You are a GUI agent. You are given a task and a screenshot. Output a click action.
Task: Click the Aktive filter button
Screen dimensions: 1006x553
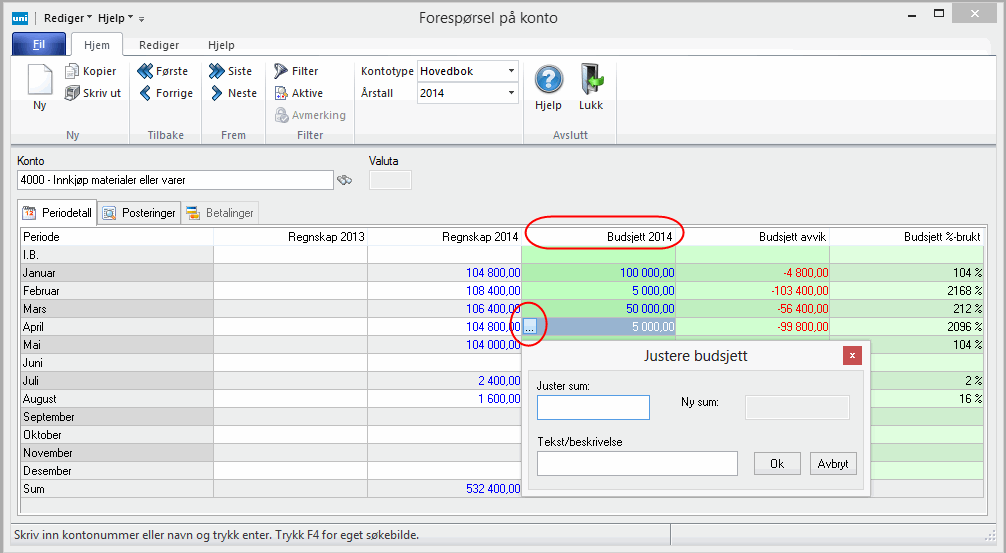point(282,93)
